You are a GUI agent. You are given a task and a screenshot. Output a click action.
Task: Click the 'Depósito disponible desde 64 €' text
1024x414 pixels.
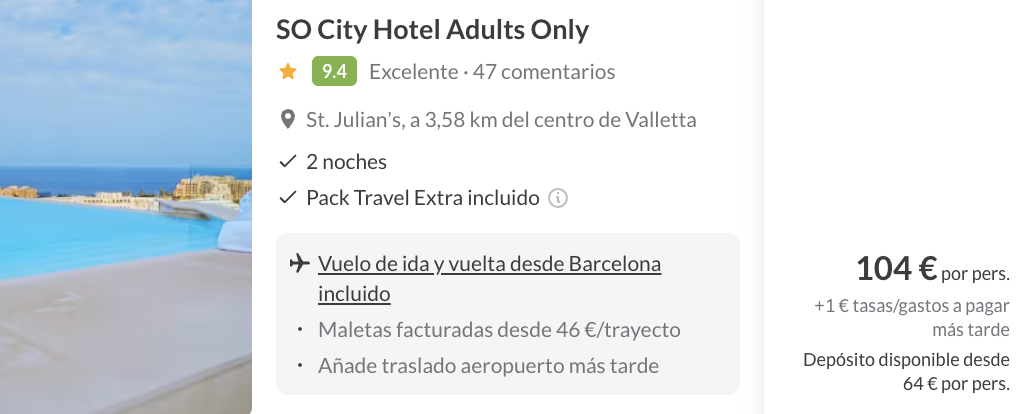[x=906, y=371]
